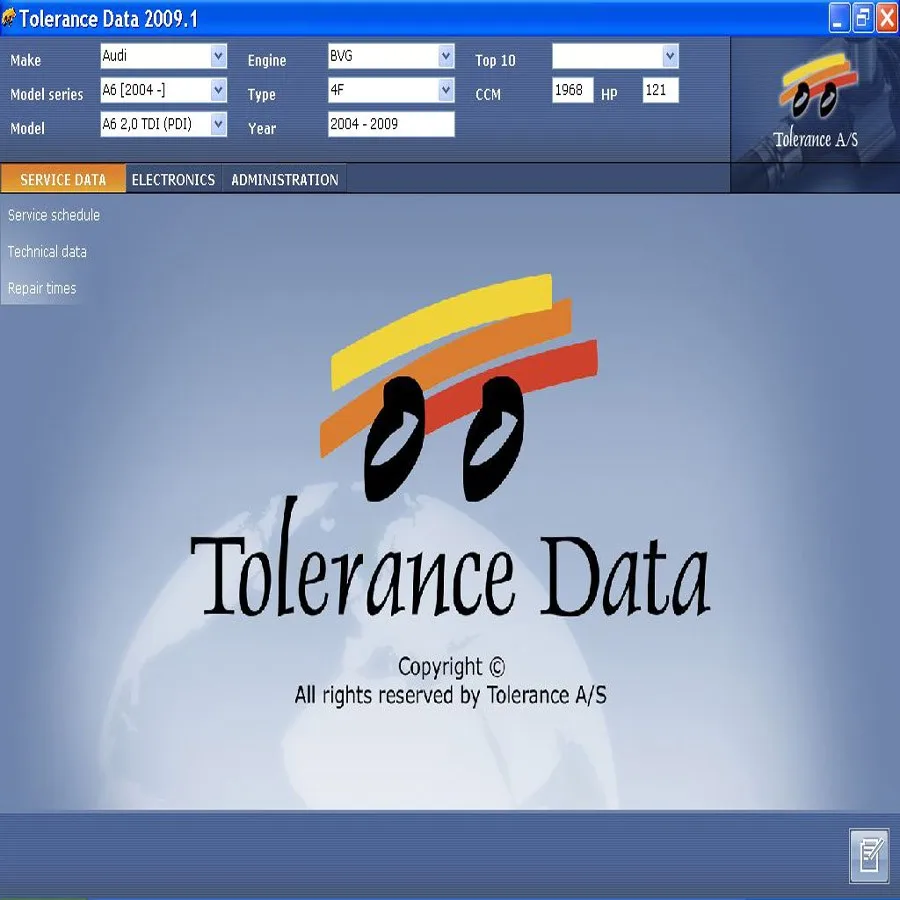The image size is (900, 900).
Task: Expand the Model series dropdown
Action: click(218, 90)
